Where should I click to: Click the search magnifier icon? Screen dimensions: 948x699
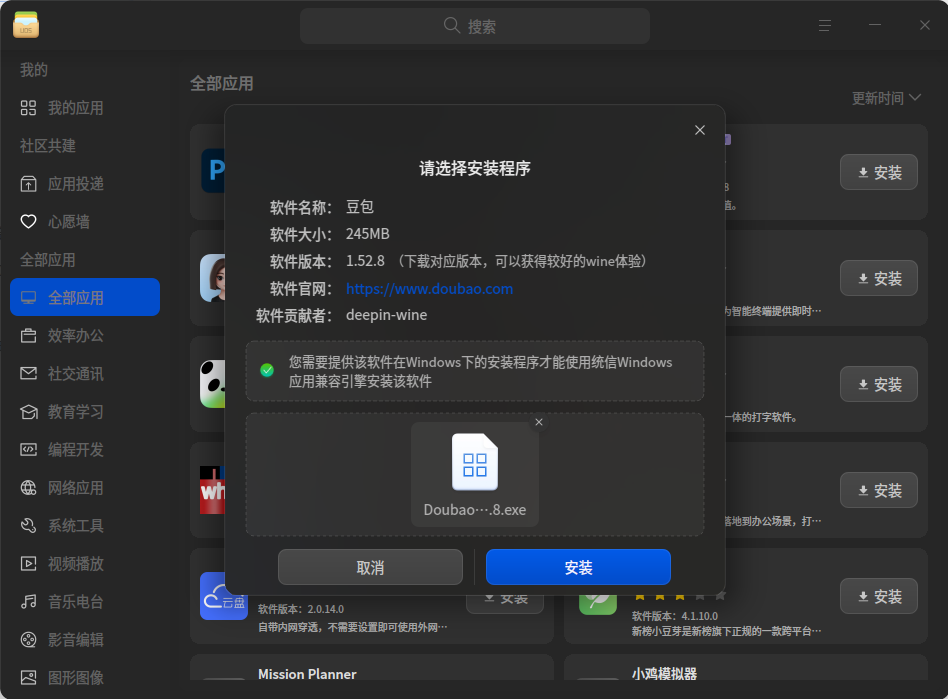(452, 25)
